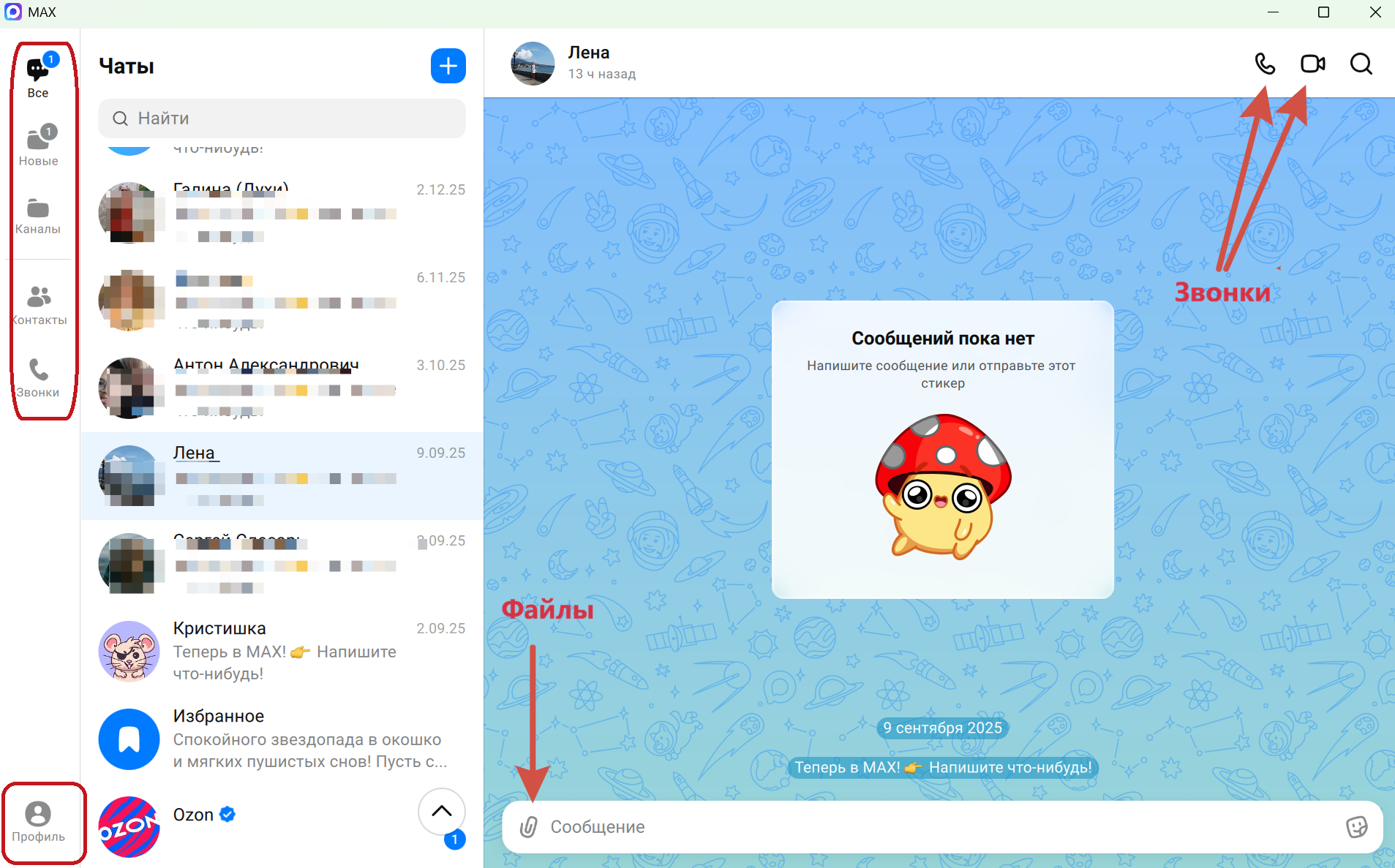Open the Избранное saved messages chat
Screen dimensions: 1395x868
click(282, 739)
